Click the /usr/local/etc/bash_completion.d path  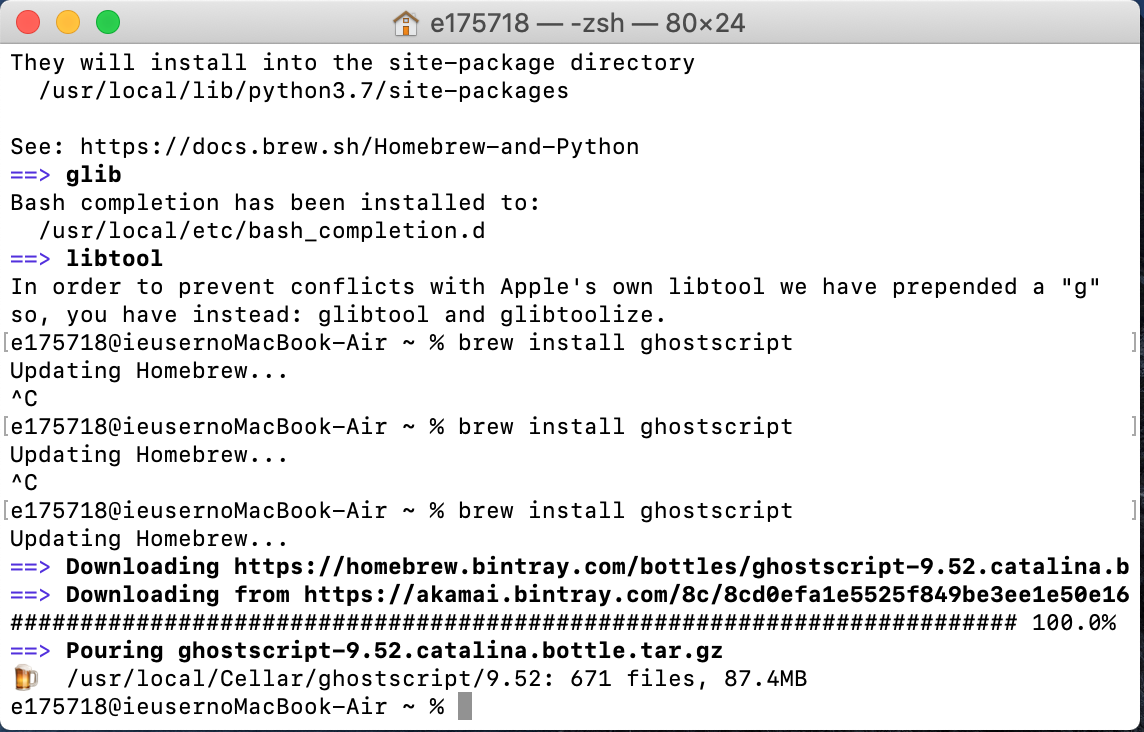point(262,231)
